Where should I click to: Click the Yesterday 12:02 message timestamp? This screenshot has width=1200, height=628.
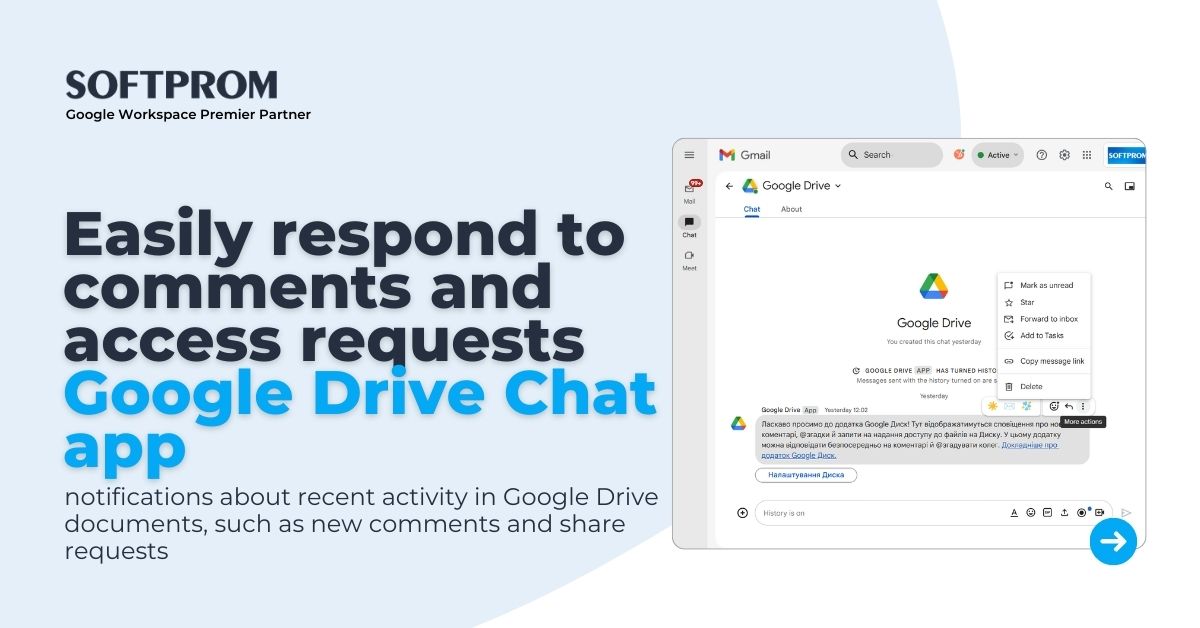[x=845, y=410]
